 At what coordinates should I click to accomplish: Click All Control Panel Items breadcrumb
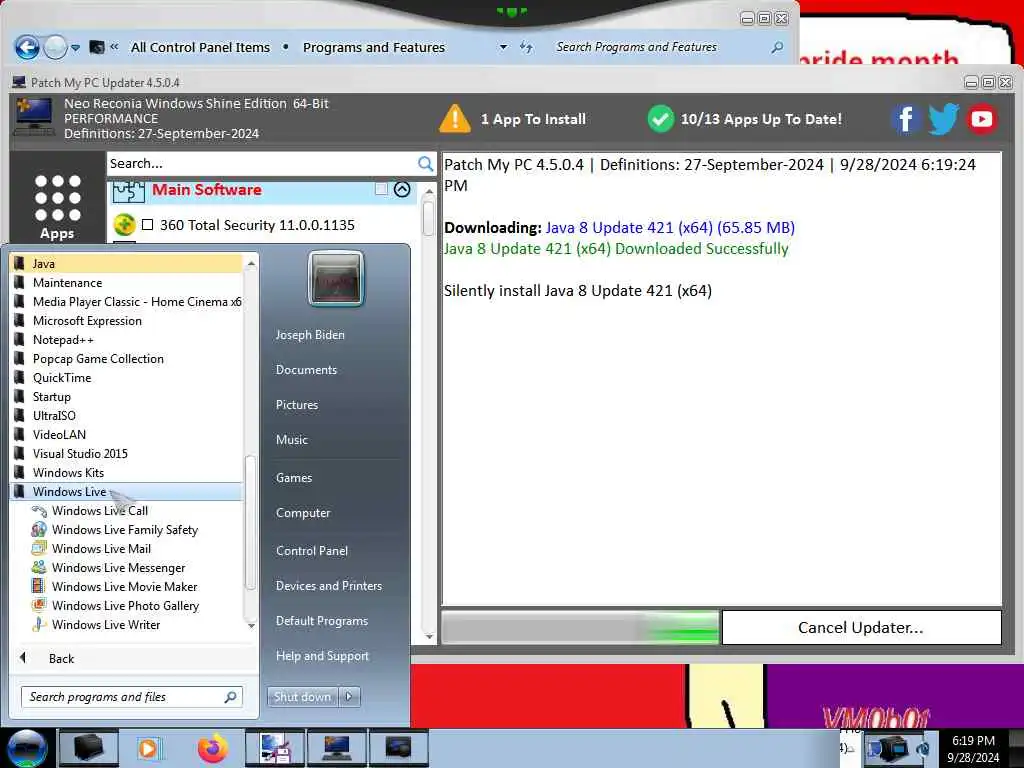pyautogui.click(x=200, y=47)
